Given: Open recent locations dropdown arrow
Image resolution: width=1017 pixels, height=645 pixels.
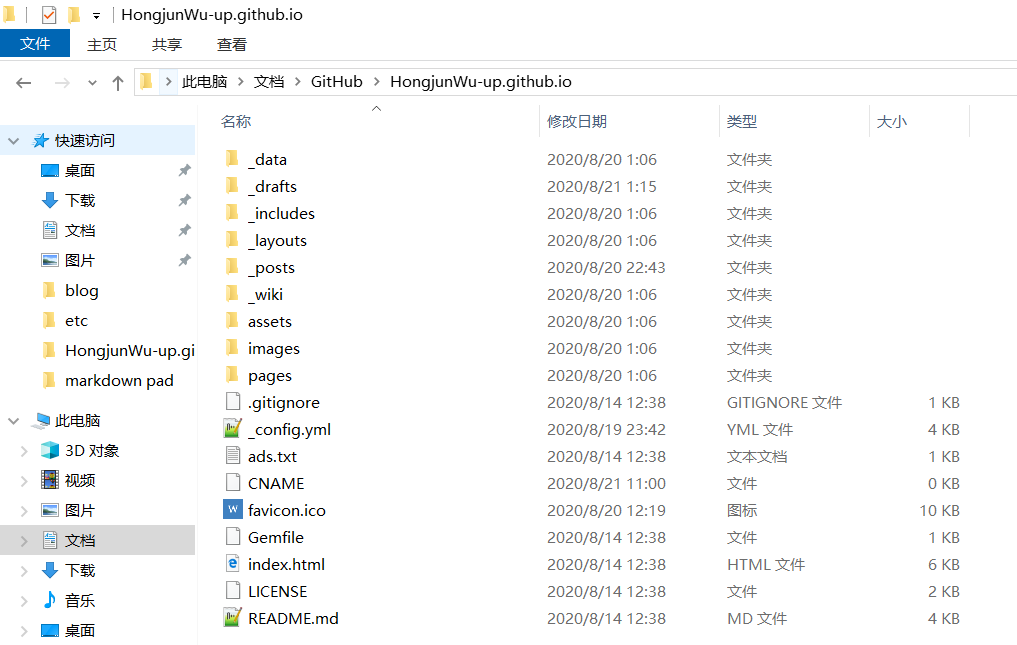Looking at the screenshot, I should point(92,82).
